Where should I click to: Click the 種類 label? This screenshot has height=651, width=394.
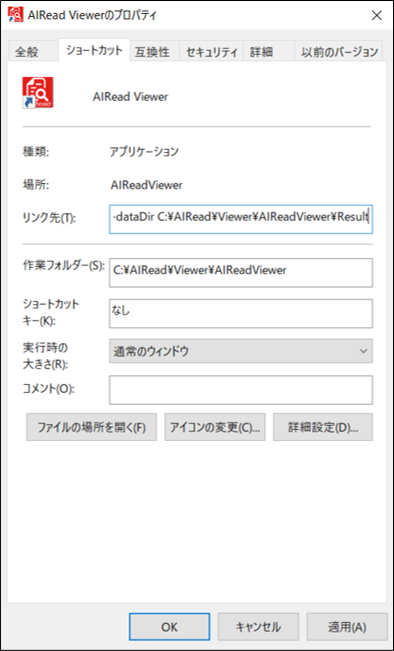point(36,152)
